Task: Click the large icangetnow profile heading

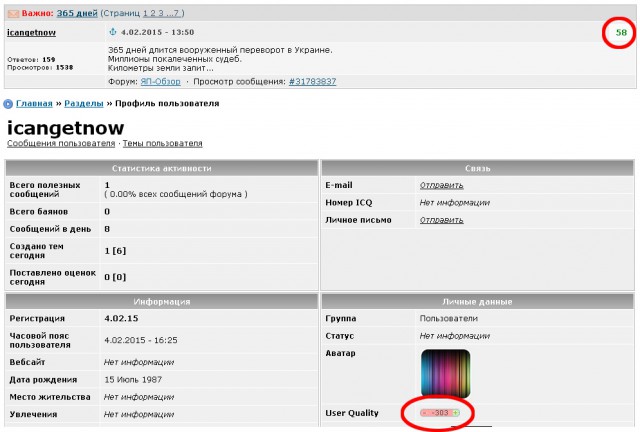Action: (x=65, y=128)
